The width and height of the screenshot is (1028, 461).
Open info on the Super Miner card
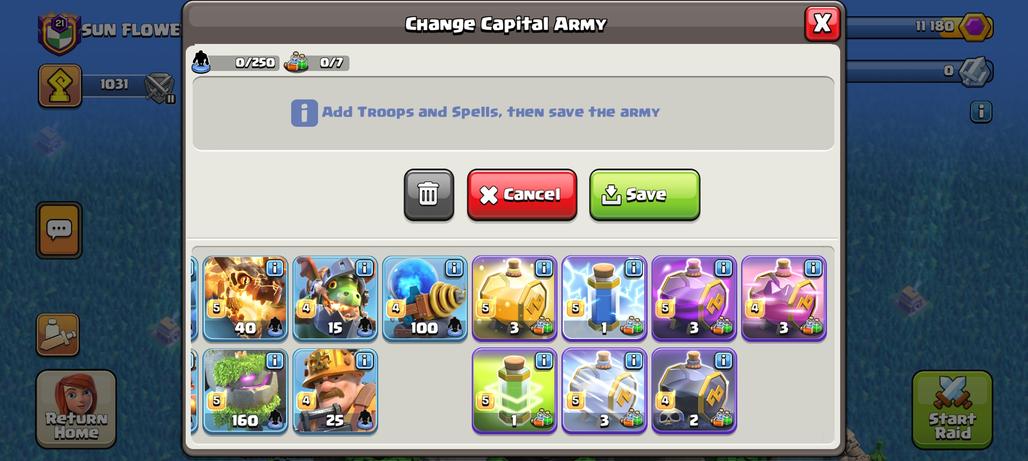point(364,360)
